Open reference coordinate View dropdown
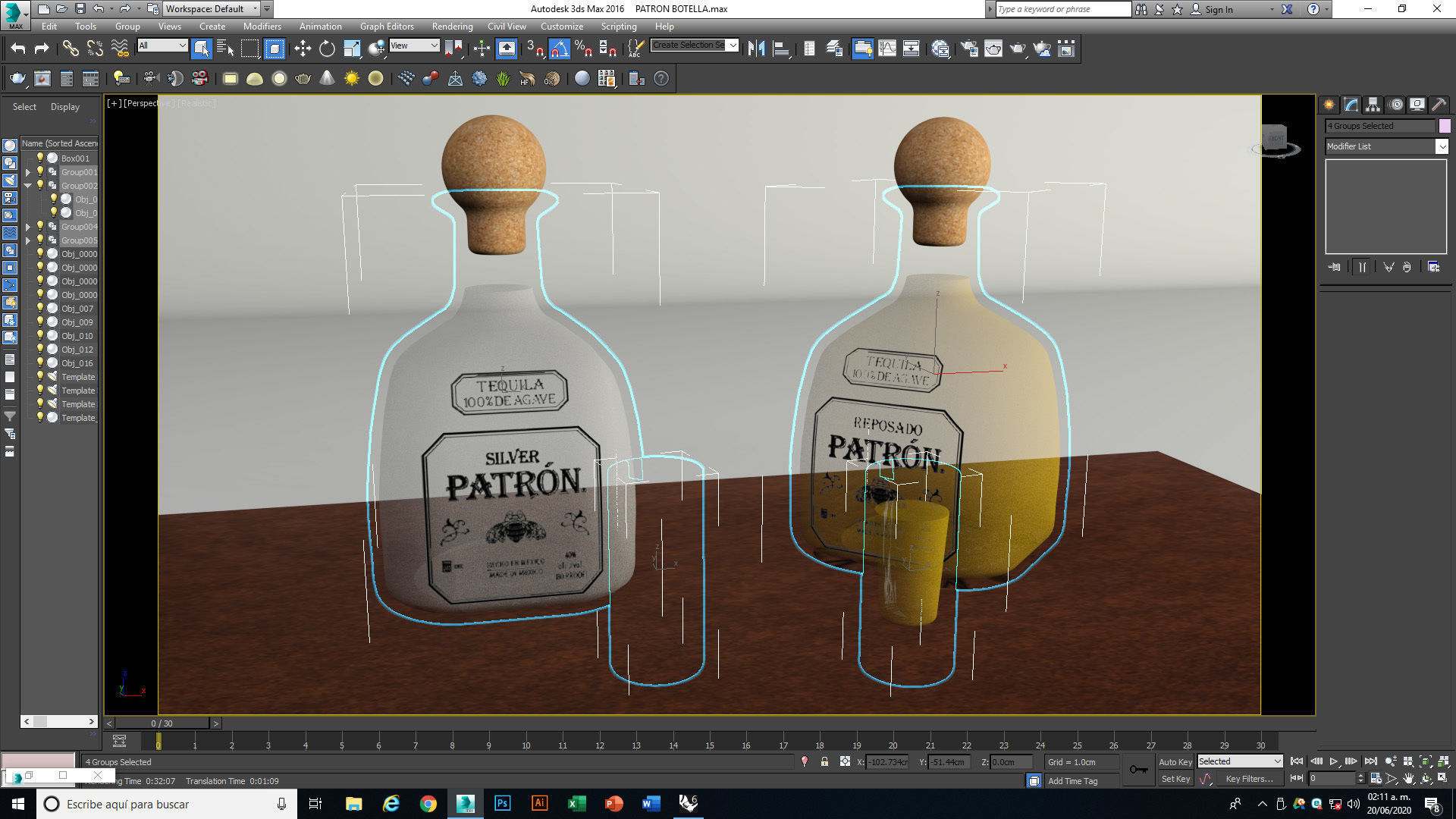This screenshot has width=1456, height=819. 414,46
